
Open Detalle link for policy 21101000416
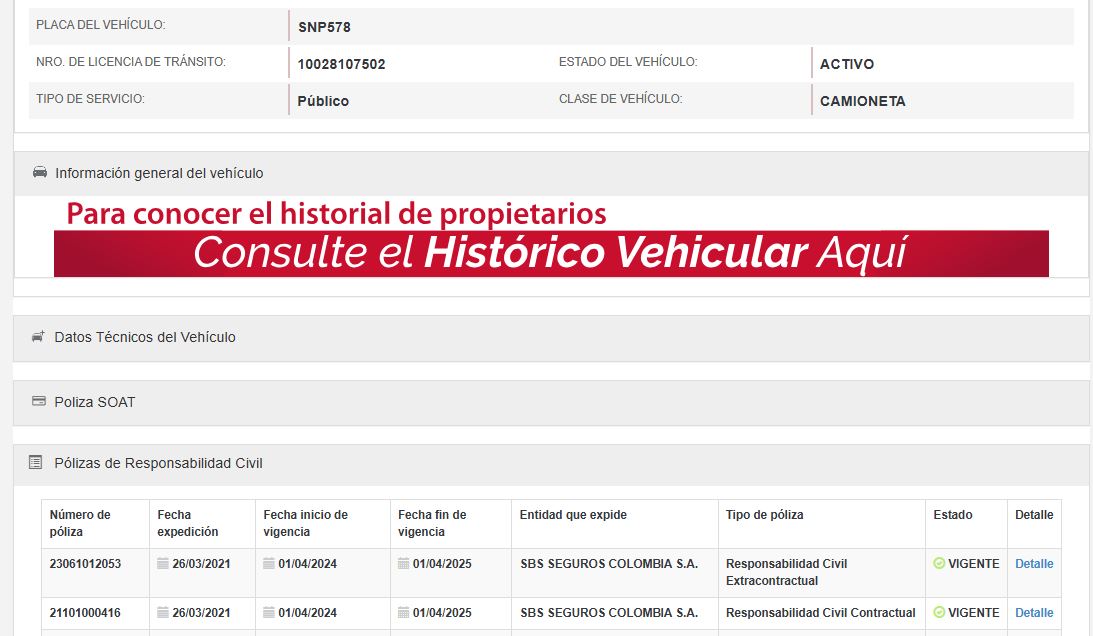[1034, 613]
